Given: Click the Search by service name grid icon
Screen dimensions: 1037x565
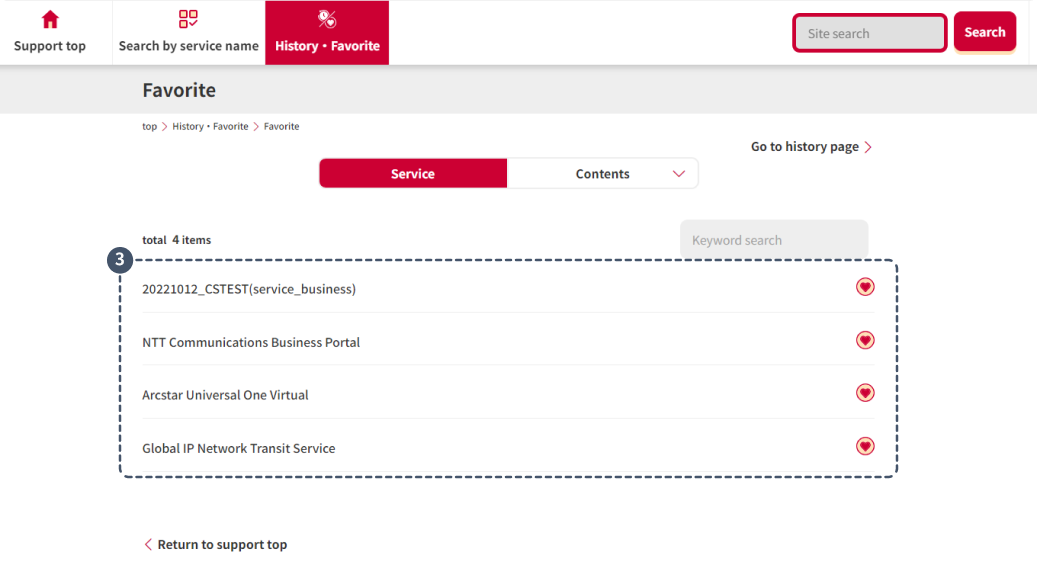Looking at the screenshot, I should pyautogui.click(x=188, y=19).
